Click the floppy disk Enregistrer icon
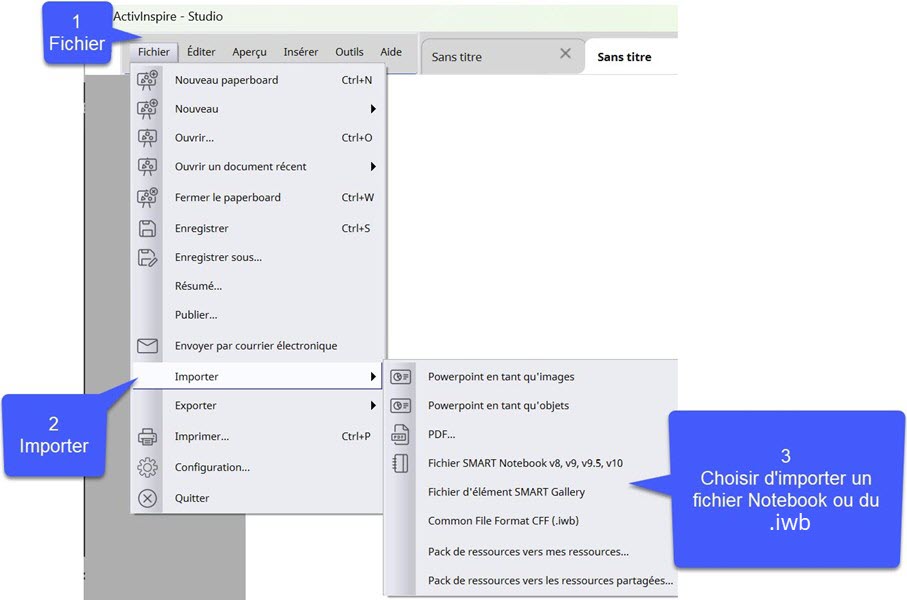907x600 pixels. pos(148,229)
